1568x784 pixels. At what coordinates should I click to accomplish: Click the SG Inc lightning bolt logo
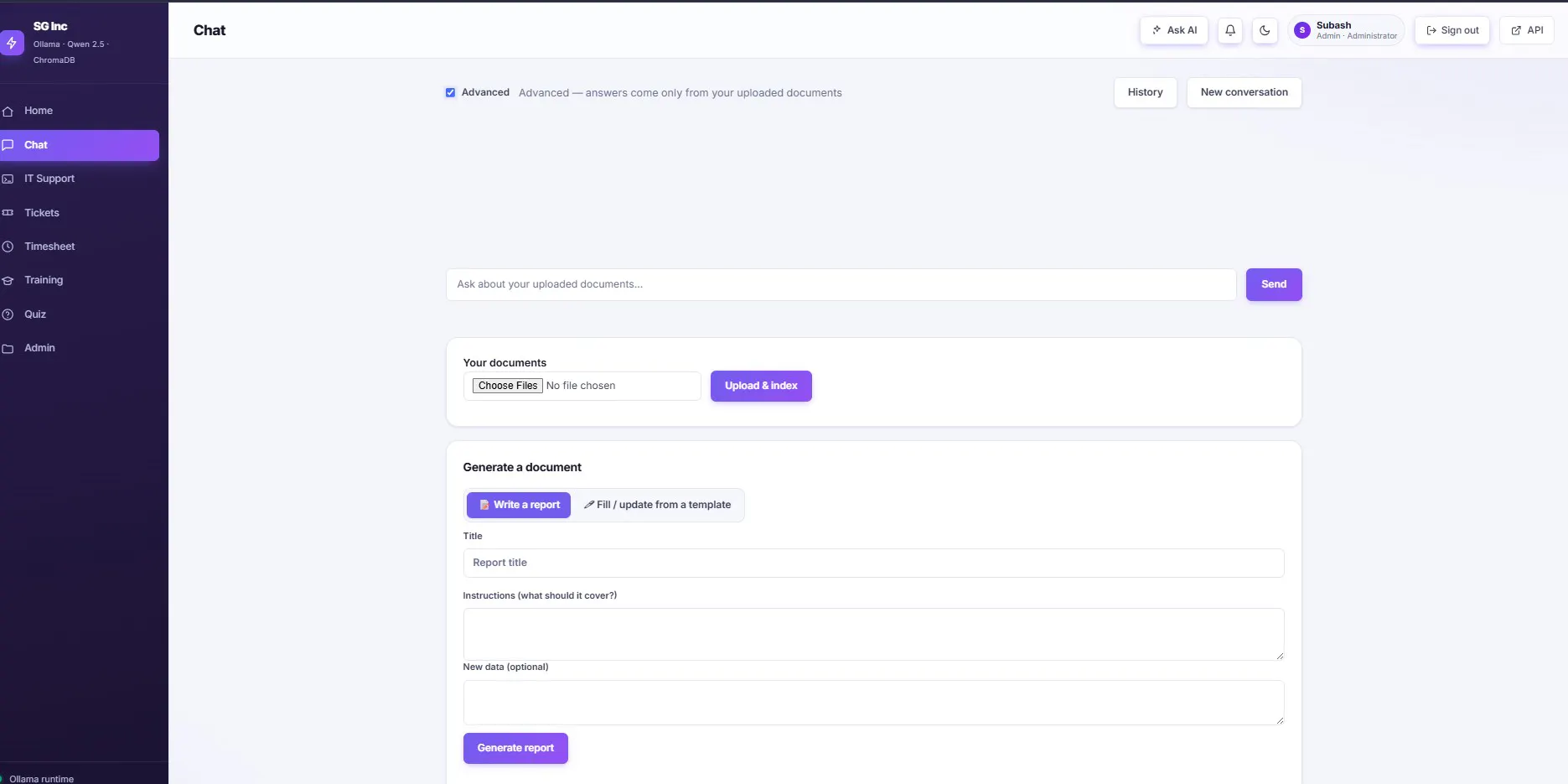(x=12, y=43)
